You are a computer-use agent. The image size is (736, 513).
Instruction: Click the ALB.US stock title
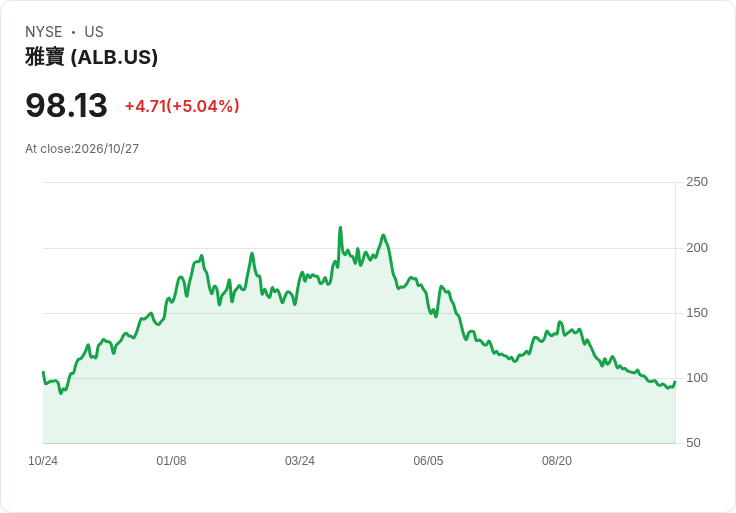[x=92, y=57]
